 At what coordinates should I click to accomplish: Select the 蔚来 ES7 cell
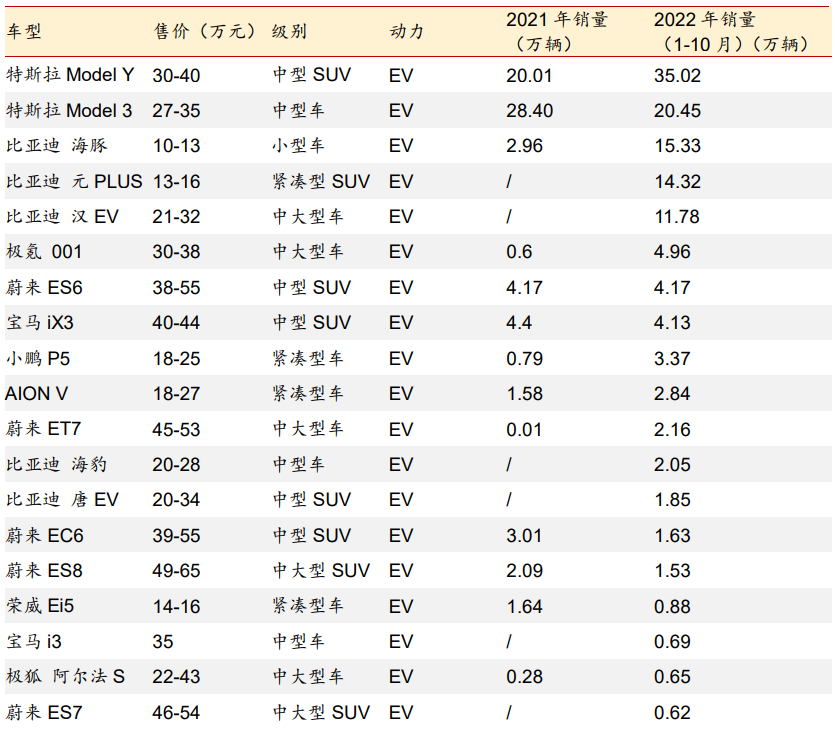point(44,712)
